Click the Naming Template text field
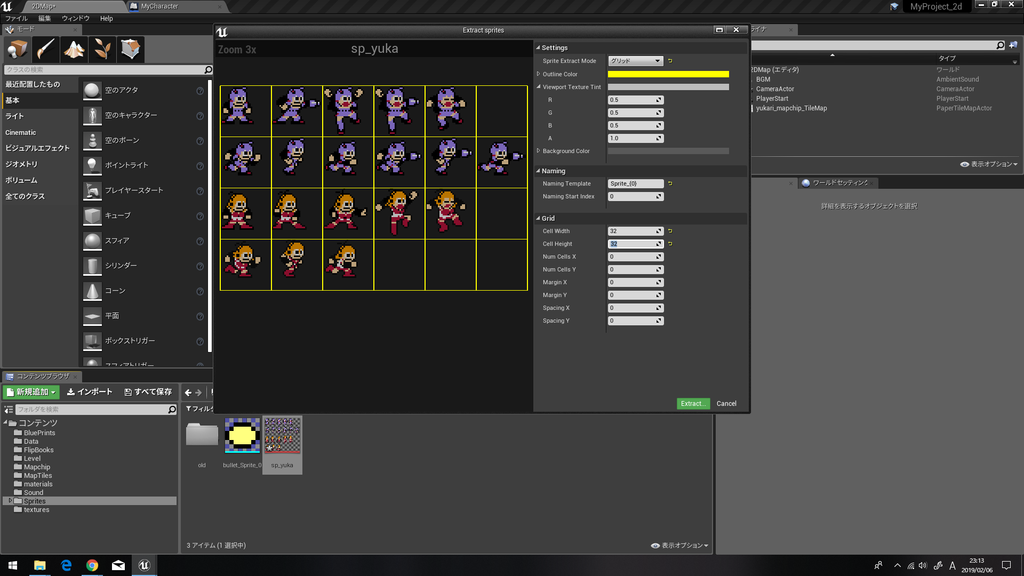 [635, 184]
